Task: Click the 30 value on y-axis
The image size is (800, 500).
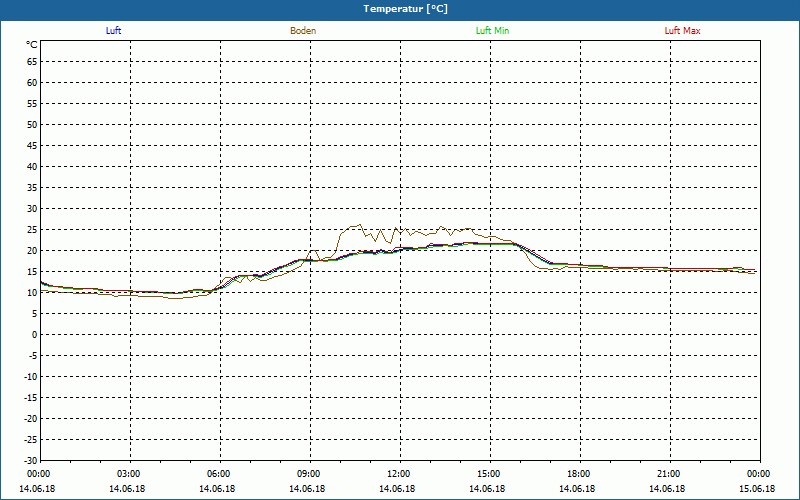Action: coord(32,209)
